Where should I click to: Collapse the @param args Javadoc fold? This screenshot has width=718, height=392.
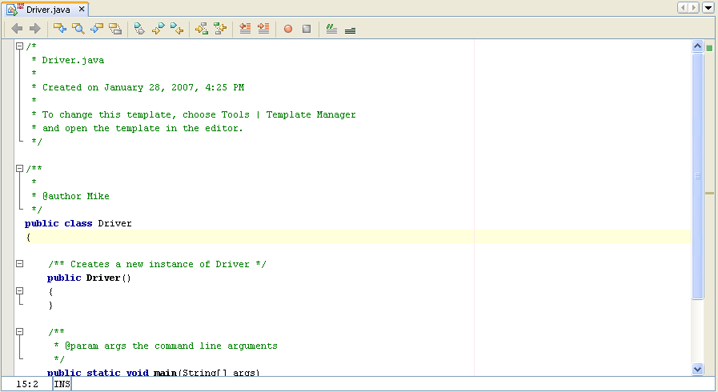20,332
